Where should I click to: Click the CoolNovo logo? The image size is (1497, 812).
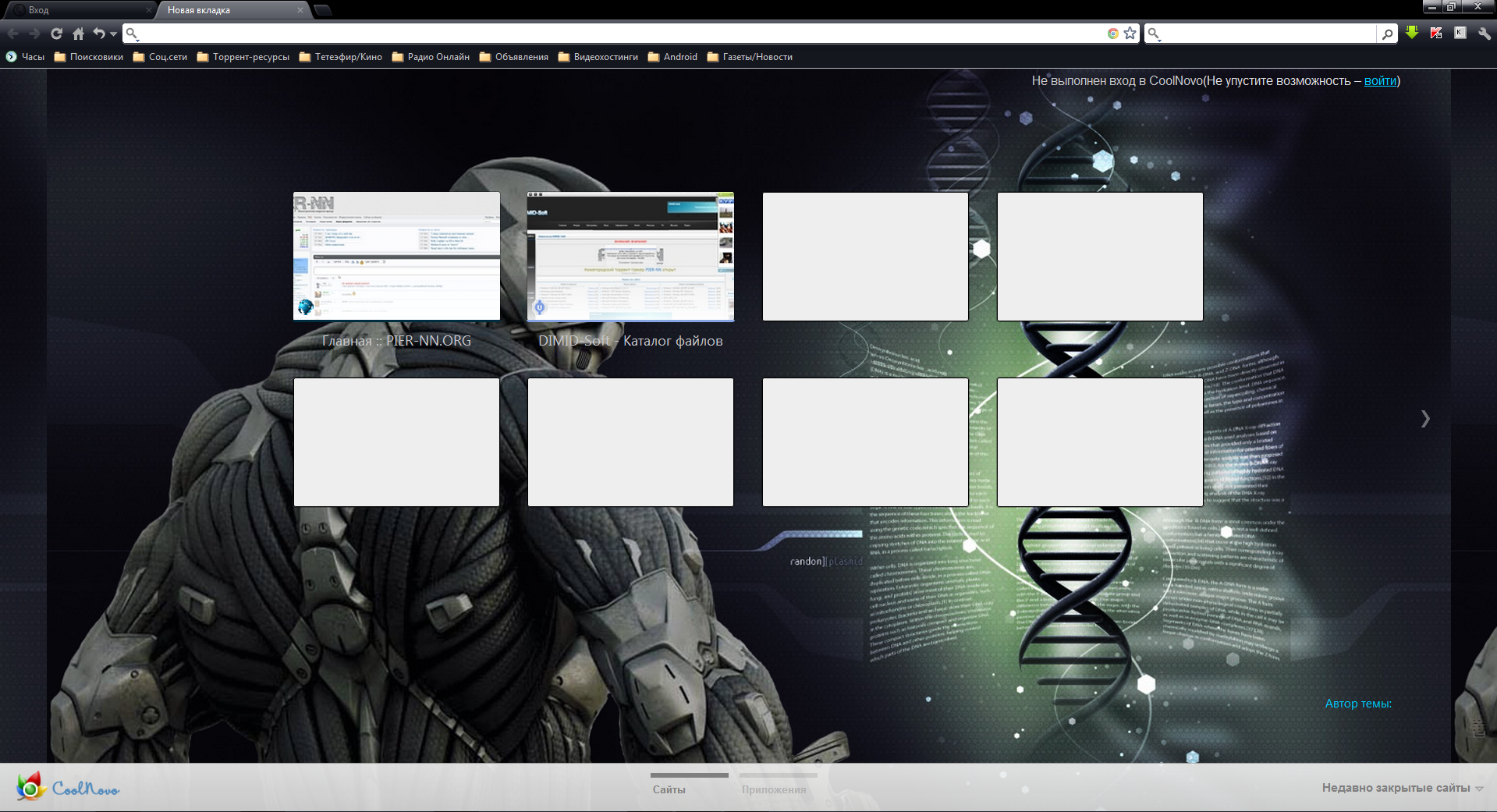coord(68,787)
